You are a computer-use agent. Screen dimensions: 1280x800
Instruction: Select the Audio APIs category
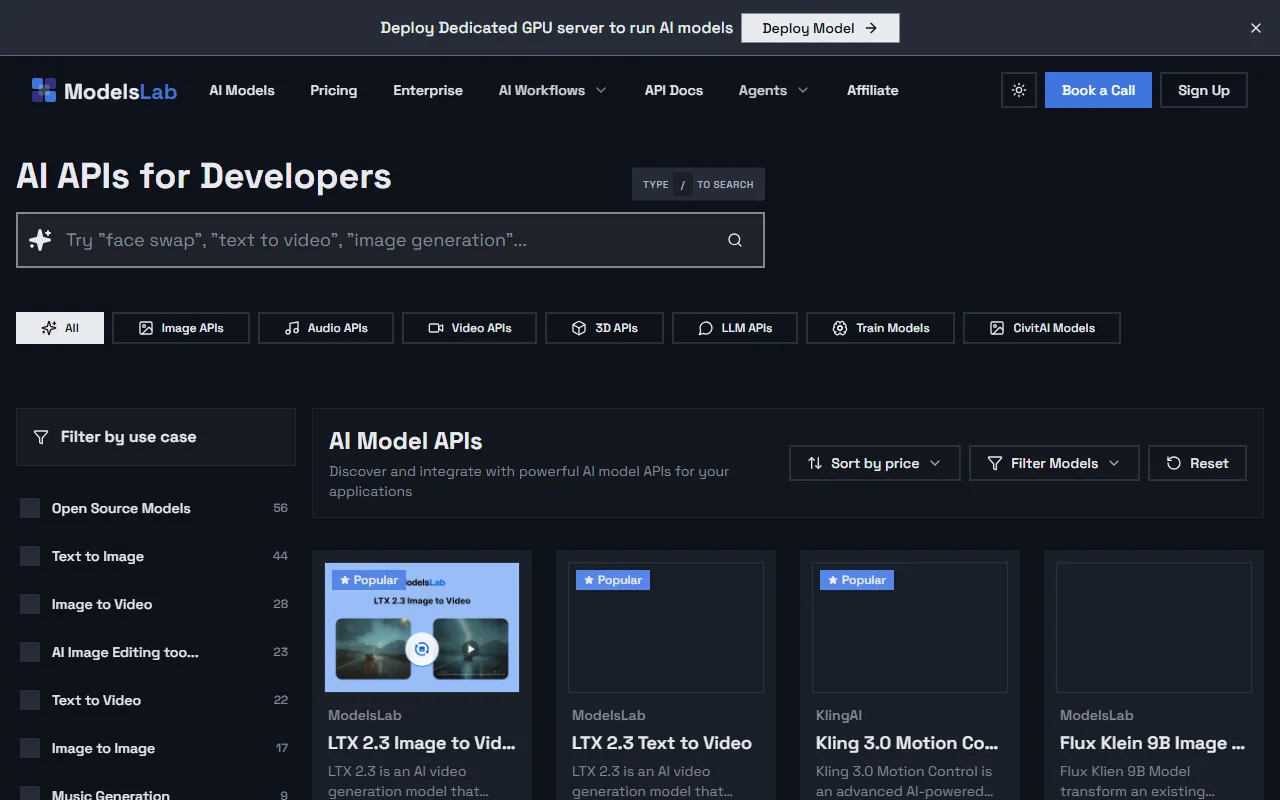click(x=326, y=328)
